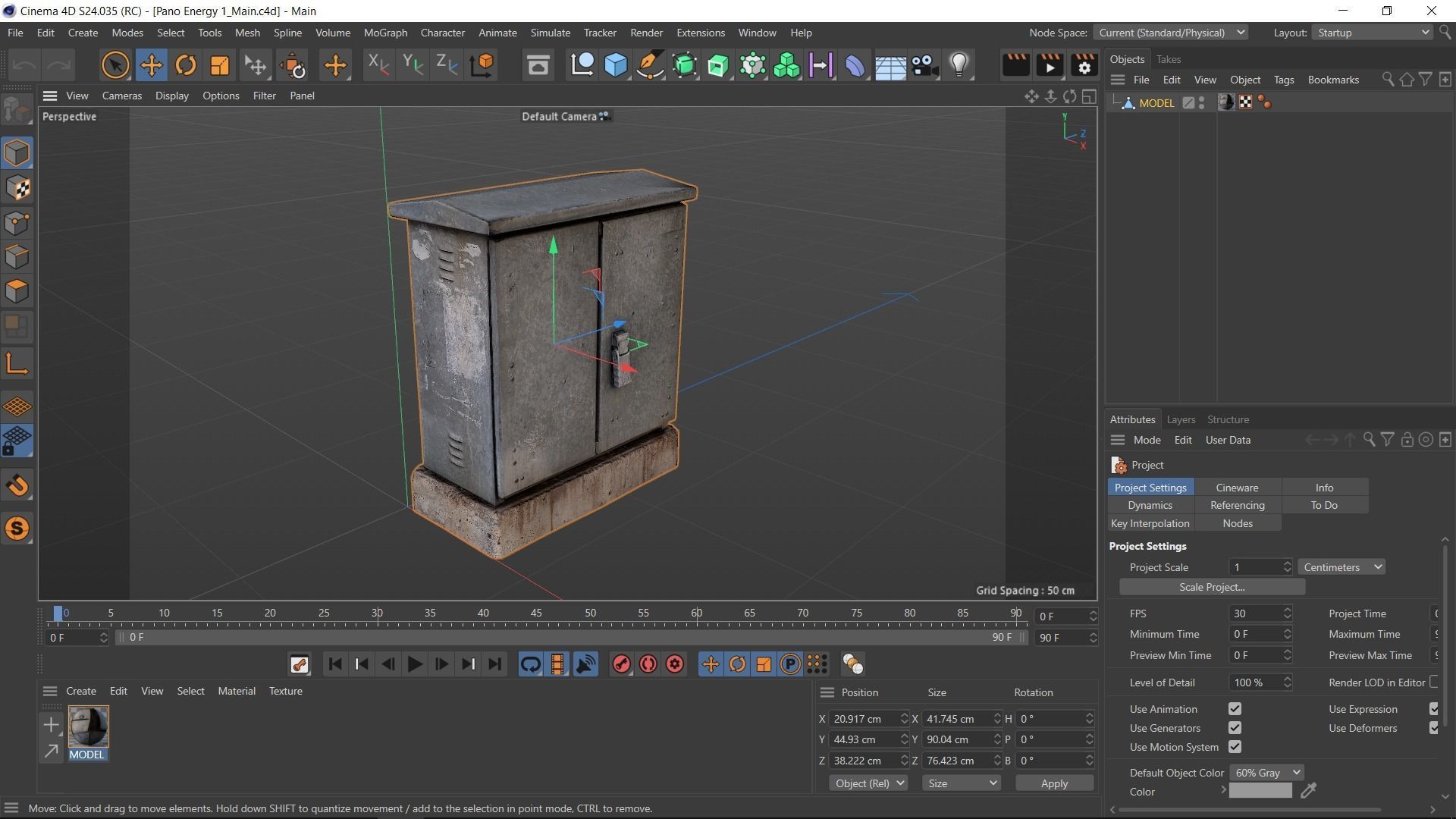Screen dimensions: 1456x819
Task: Disable Use Motion System checkbox
Action: [x=1235, y=747]
